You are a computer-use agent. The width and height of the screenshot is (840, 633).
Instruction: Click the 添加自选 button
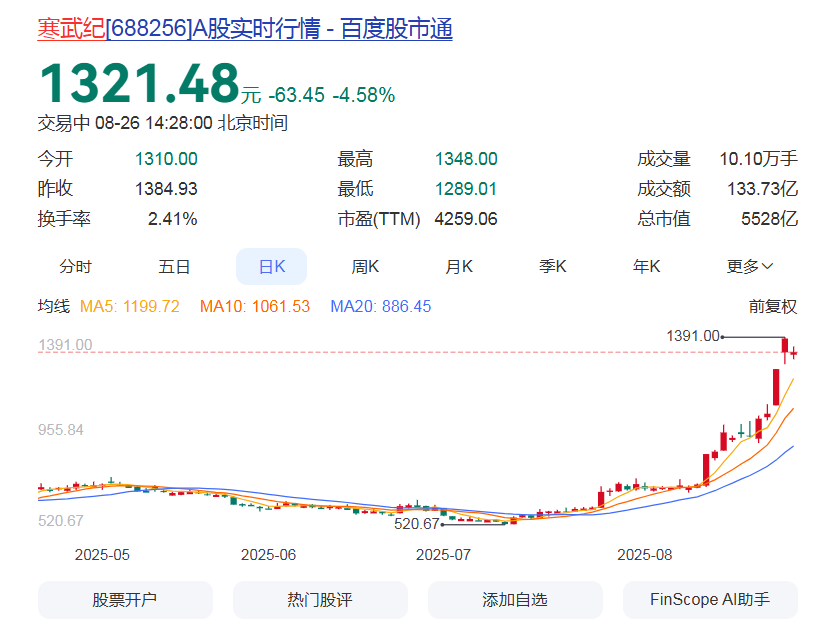[515, 600]
